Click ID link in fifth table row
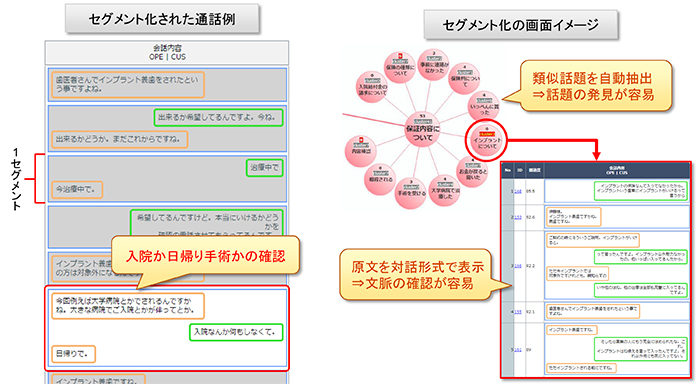Image resolution: width=700 pixels, height=384 pixels. [518, 350]
